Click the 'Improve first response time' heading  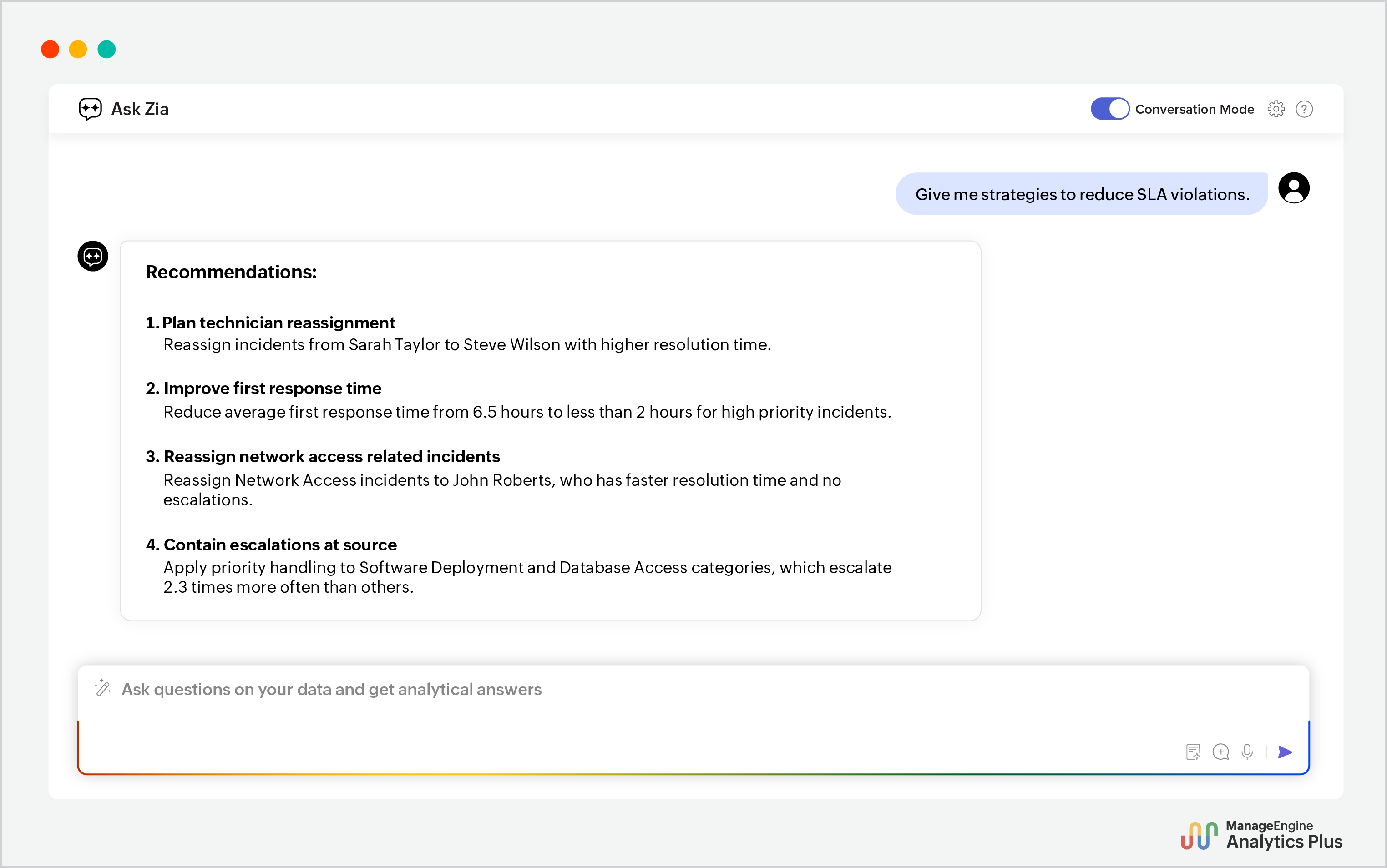272,388
